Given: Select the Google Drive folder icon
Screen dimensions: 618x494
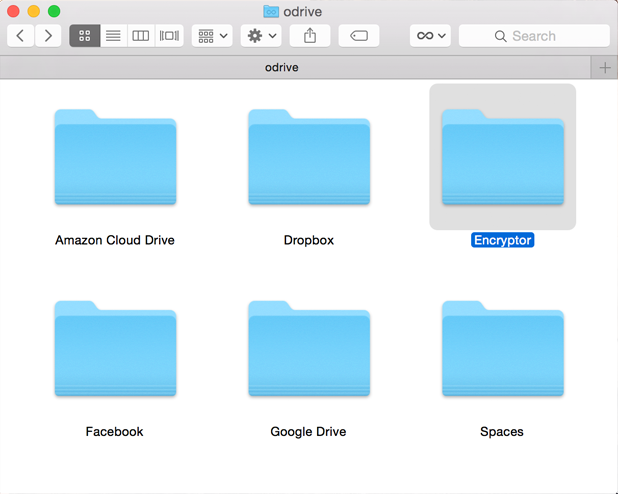Looking at the screenshot, I should tap(309, 349).
